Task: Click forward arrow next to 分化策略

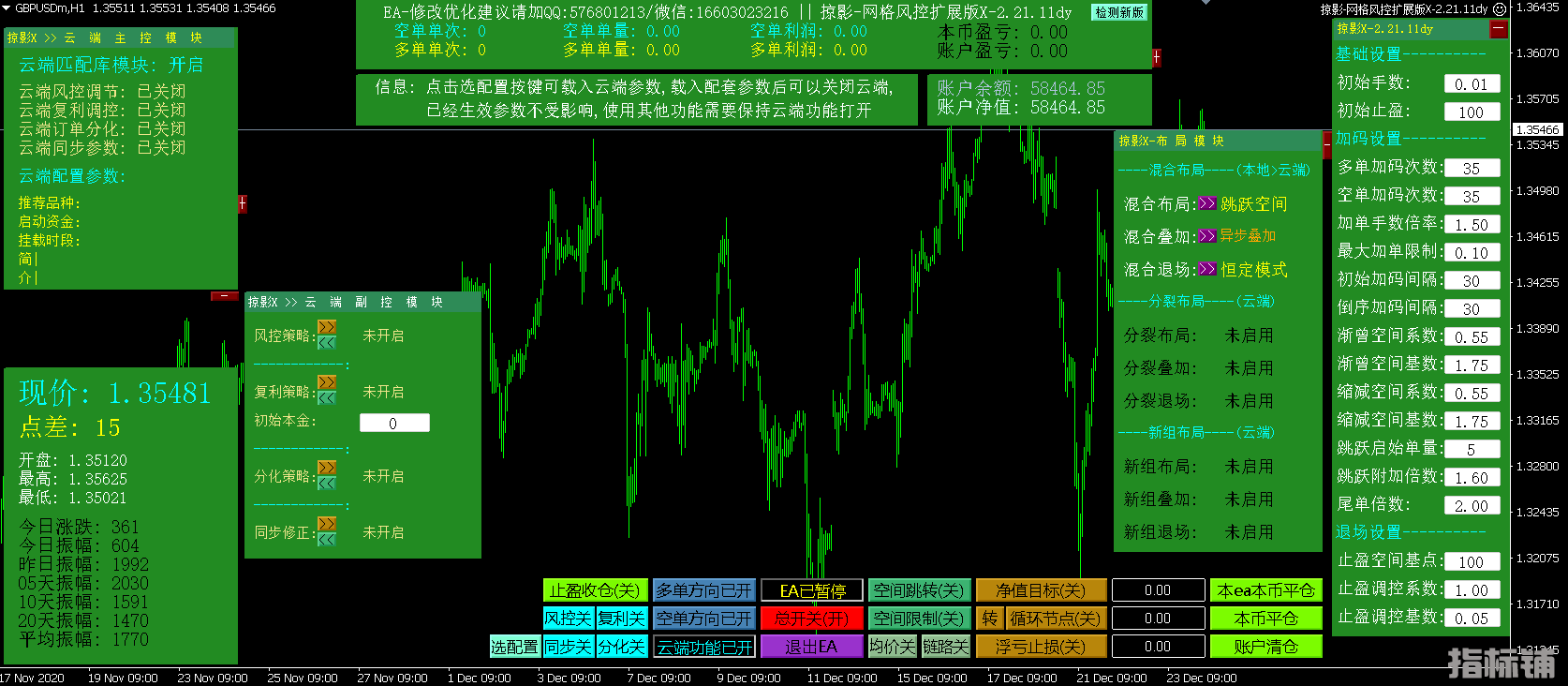Action: click(x=327, y=467)
